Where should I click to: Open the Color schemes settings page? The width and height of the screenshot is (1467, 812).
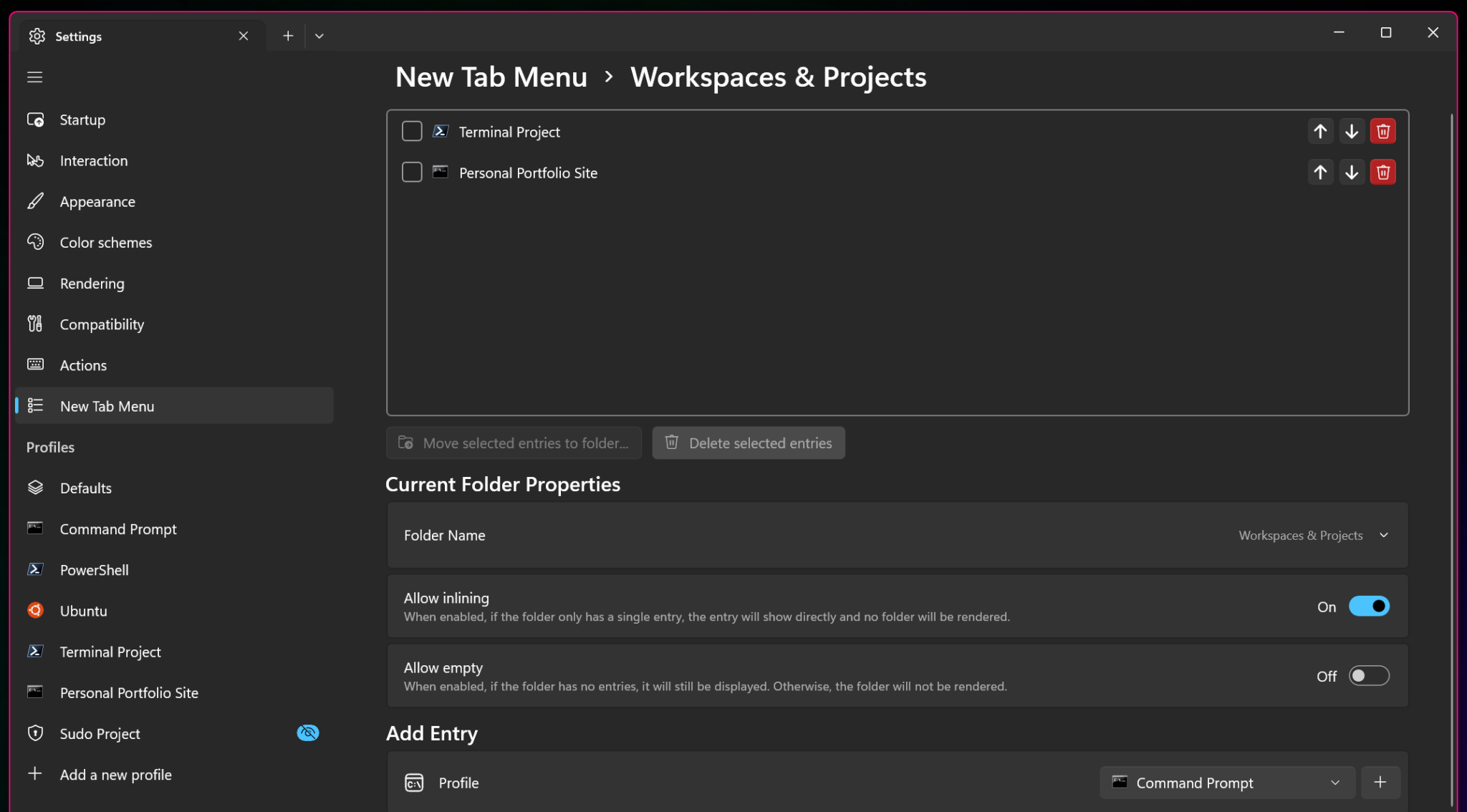pyautogui.click(x=106, y=243)
